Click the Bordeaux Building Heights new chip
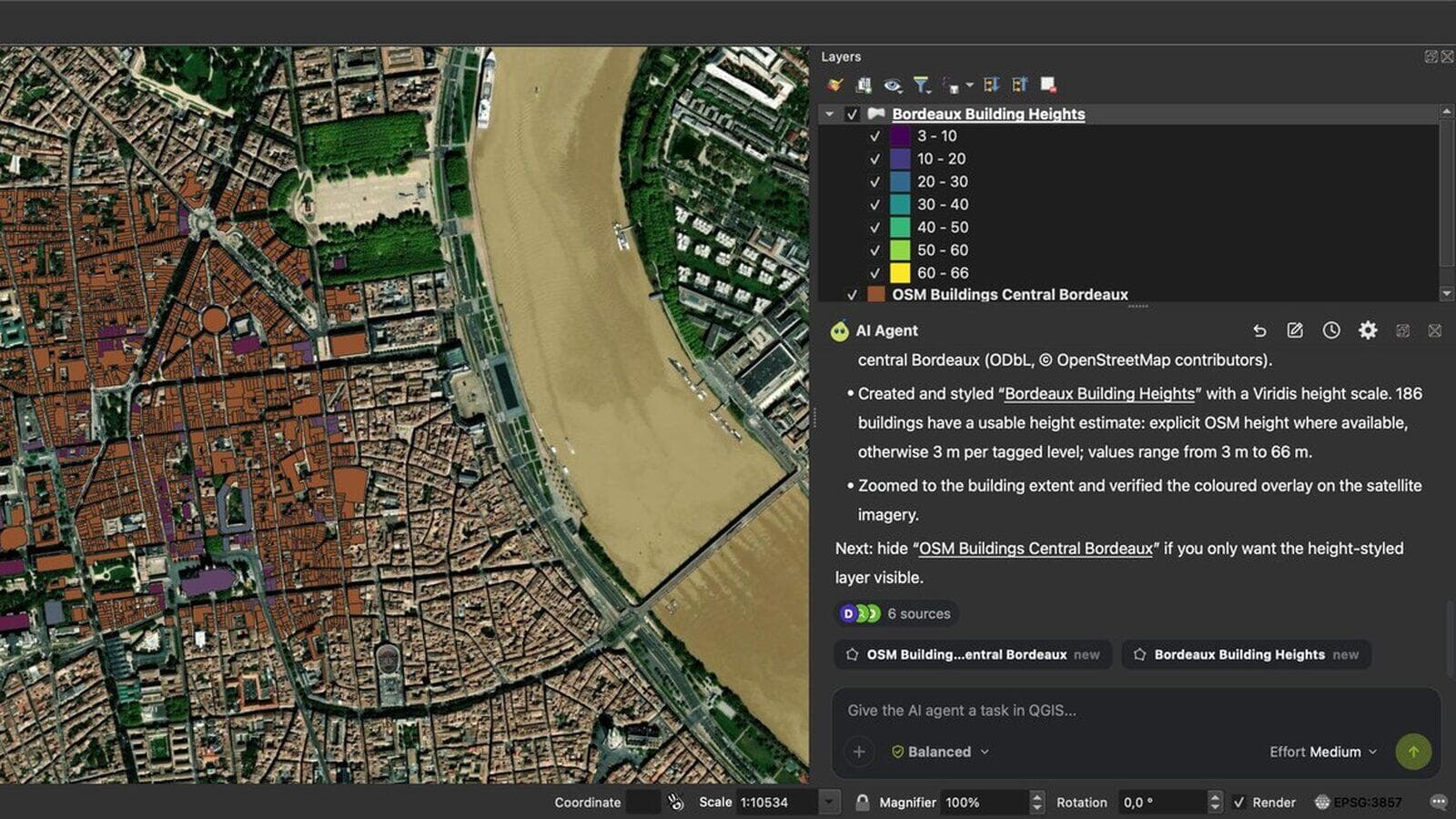Viewport: 1456px width, 819px height. click(x=1246, y=654)
